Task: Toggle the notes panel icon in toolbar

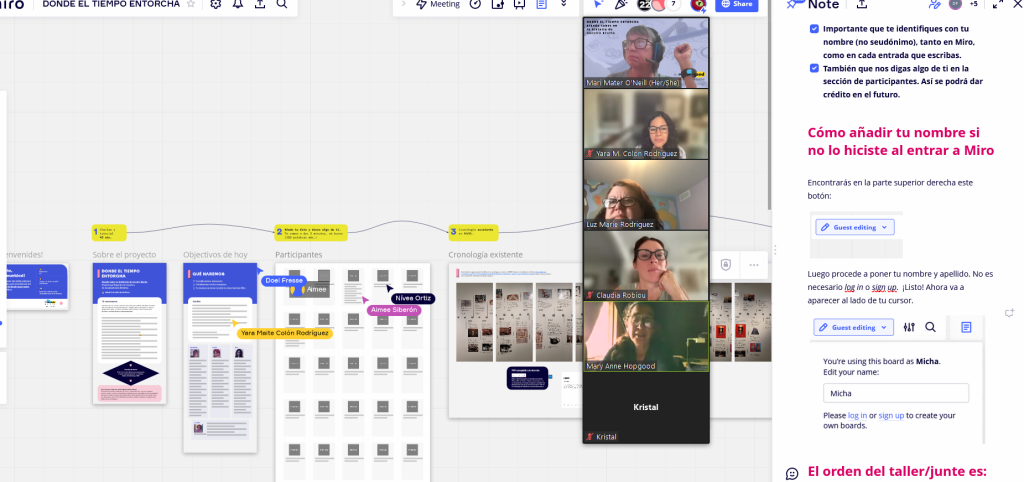Action: (x=541, y=4)
